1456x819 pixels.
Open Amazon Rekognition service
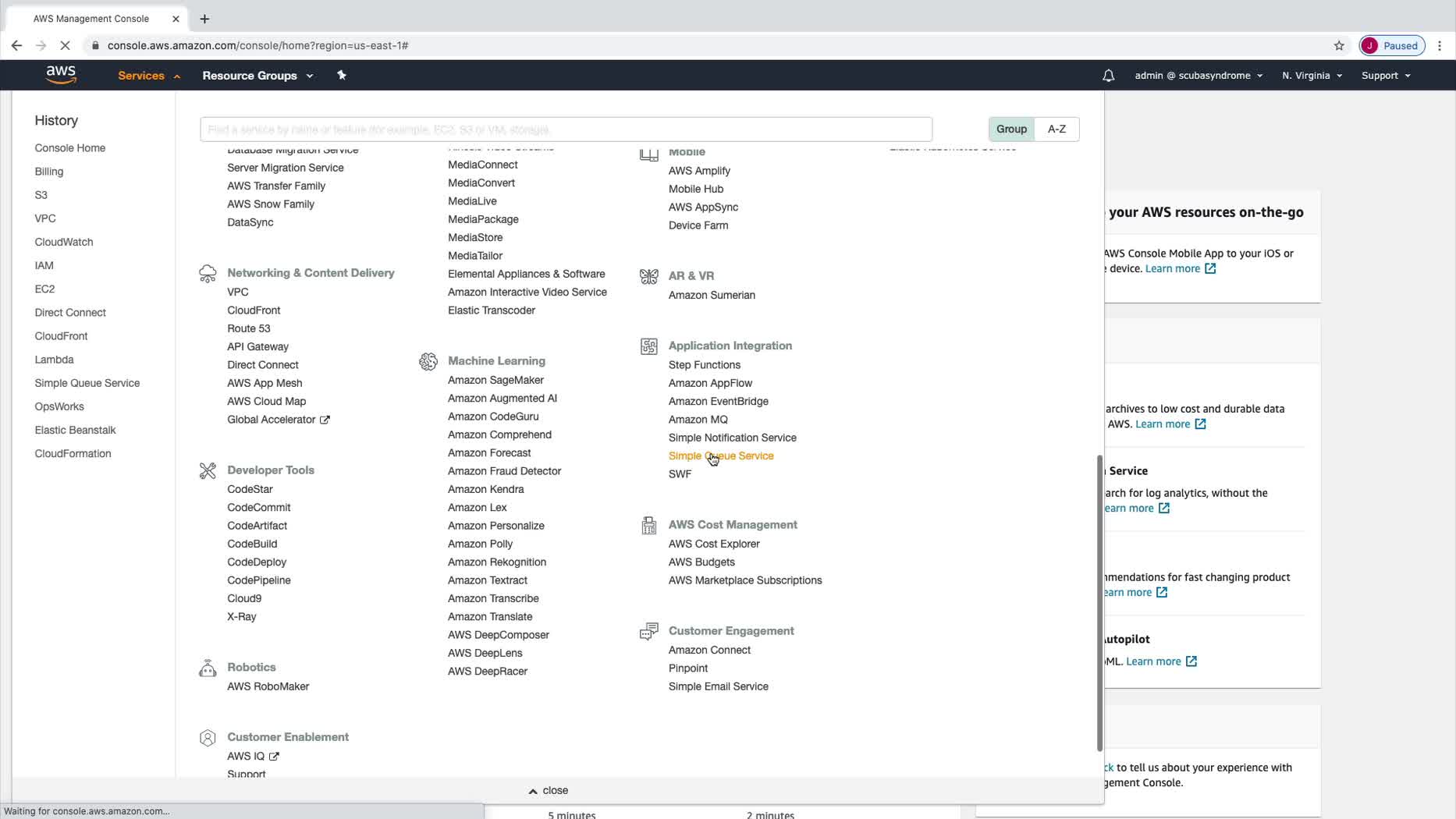[497, 562]
